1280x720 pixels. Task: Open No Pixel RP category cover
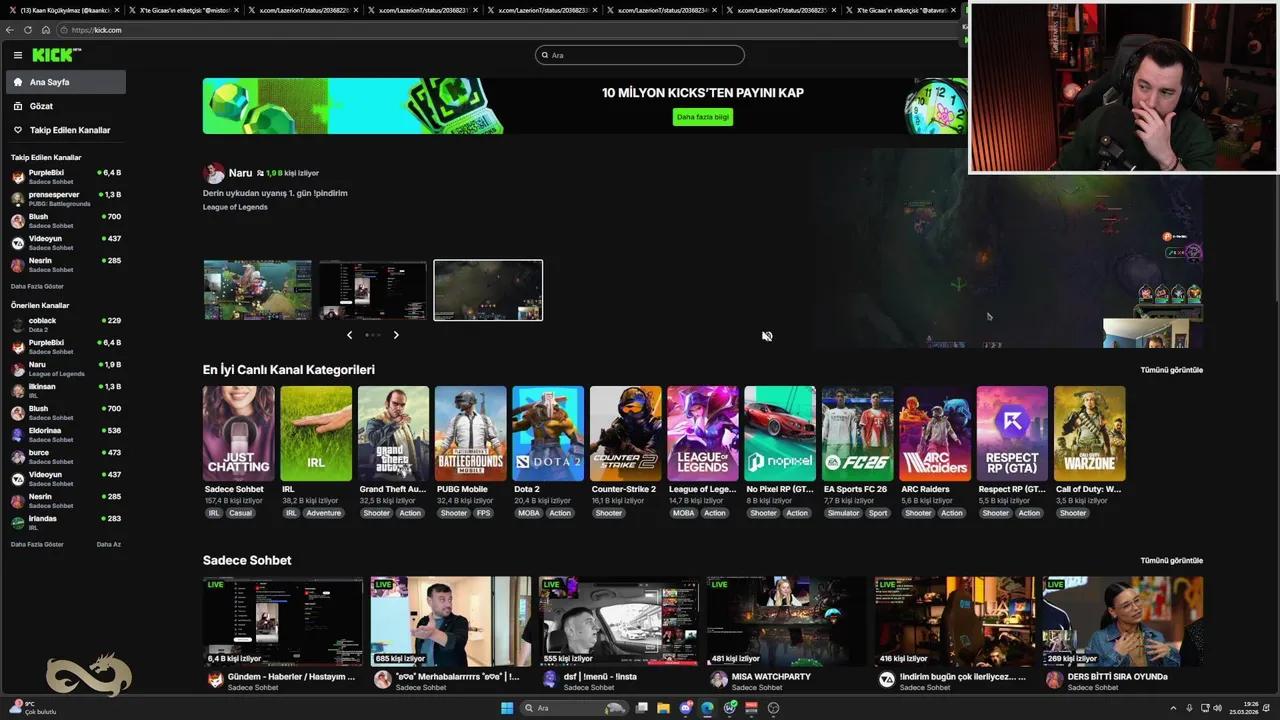click(x=780, y=433)
